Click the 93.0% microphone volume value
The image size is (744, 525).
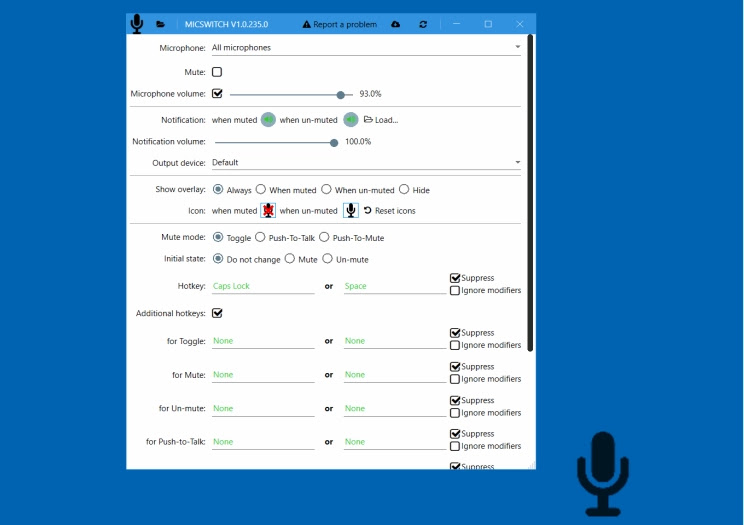(x=370, y=94)
